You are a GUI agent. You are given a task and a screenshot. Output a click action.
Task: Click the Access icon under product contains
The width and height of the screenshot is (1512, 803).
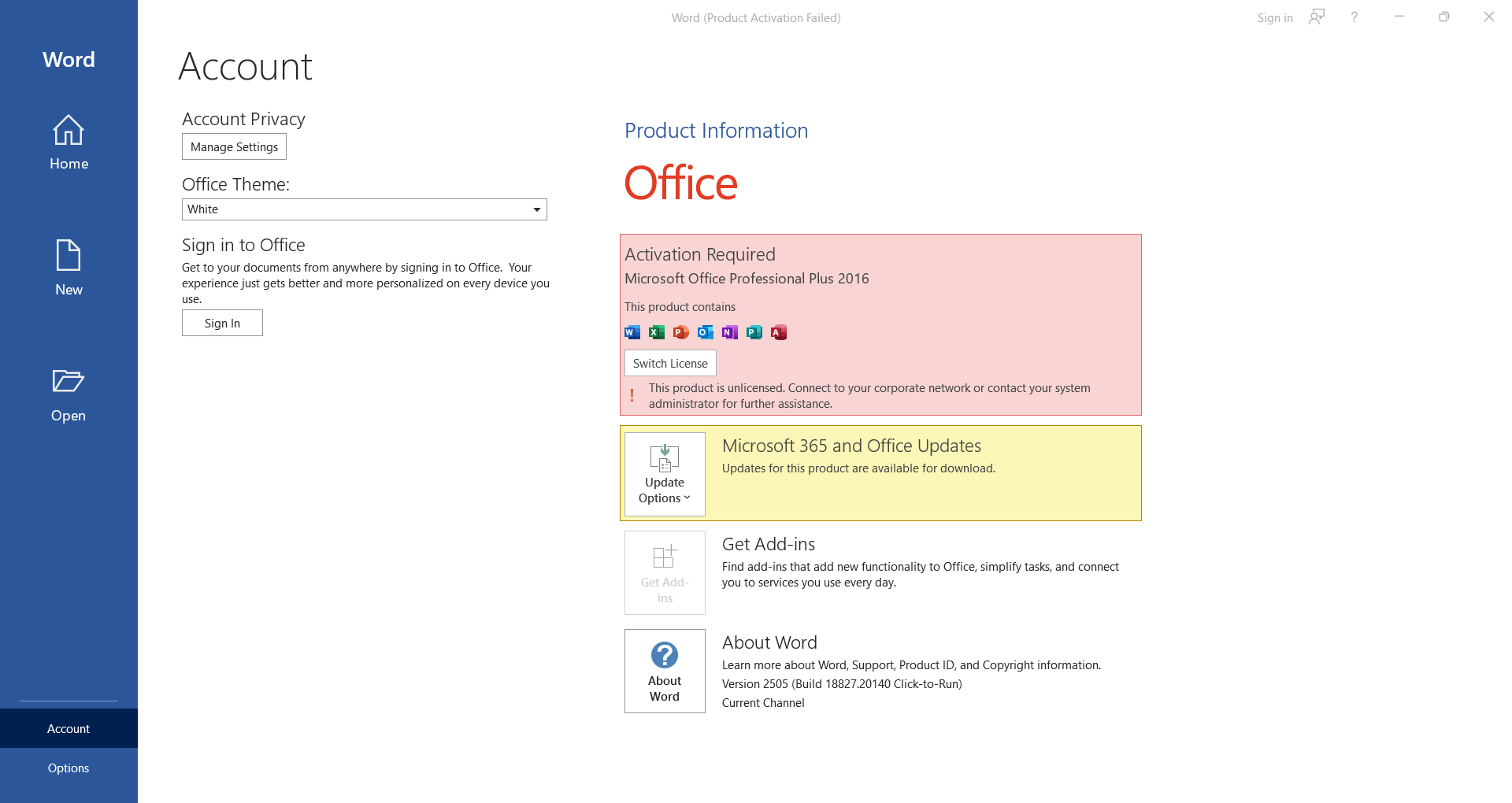pyautogui.click(x=779, y=332)
